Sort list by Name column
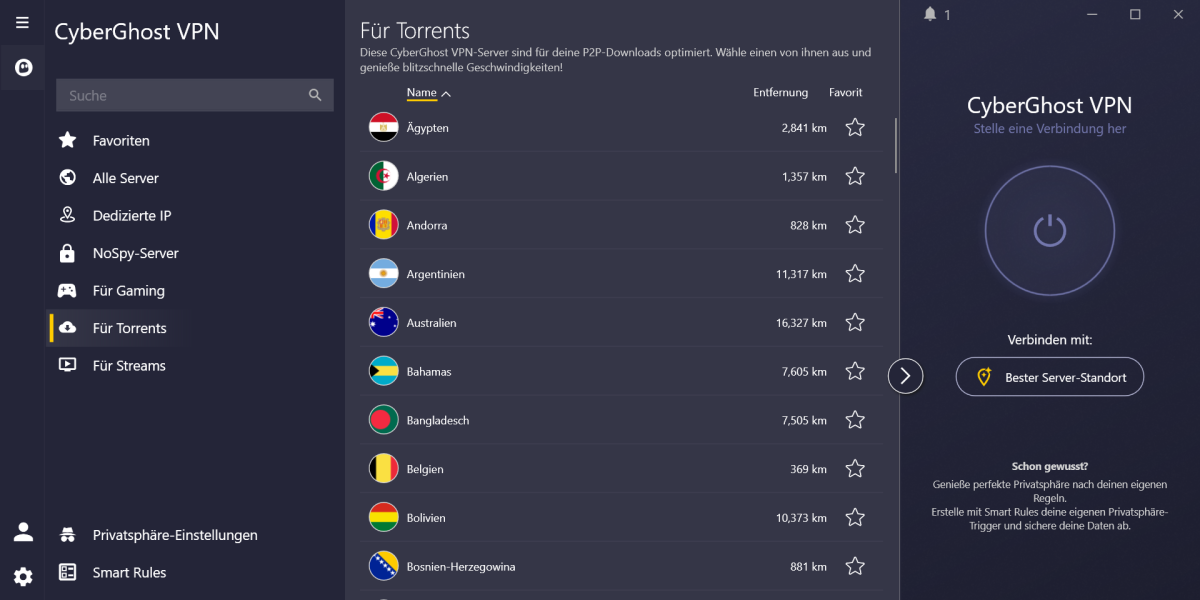Image resolution: width=1200 pixels, height=600 pixels. (422, 93)
